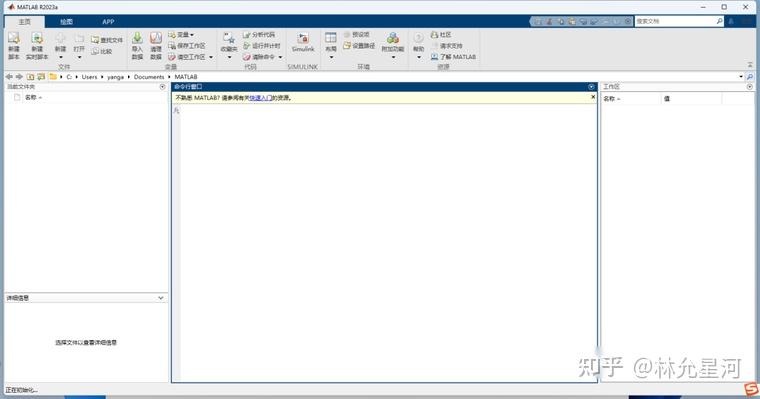760x399 pixels.
Task: Click 了解 MATLAB (Learn MATLAB)
Action: coord(453,57)
